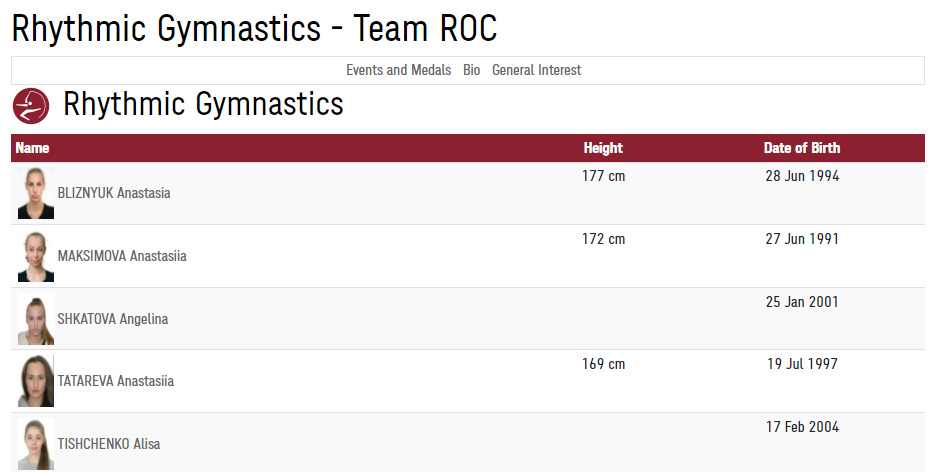The image size is (935, 472).
Task: Sort table by Height column header
Action: pos(603,148)
